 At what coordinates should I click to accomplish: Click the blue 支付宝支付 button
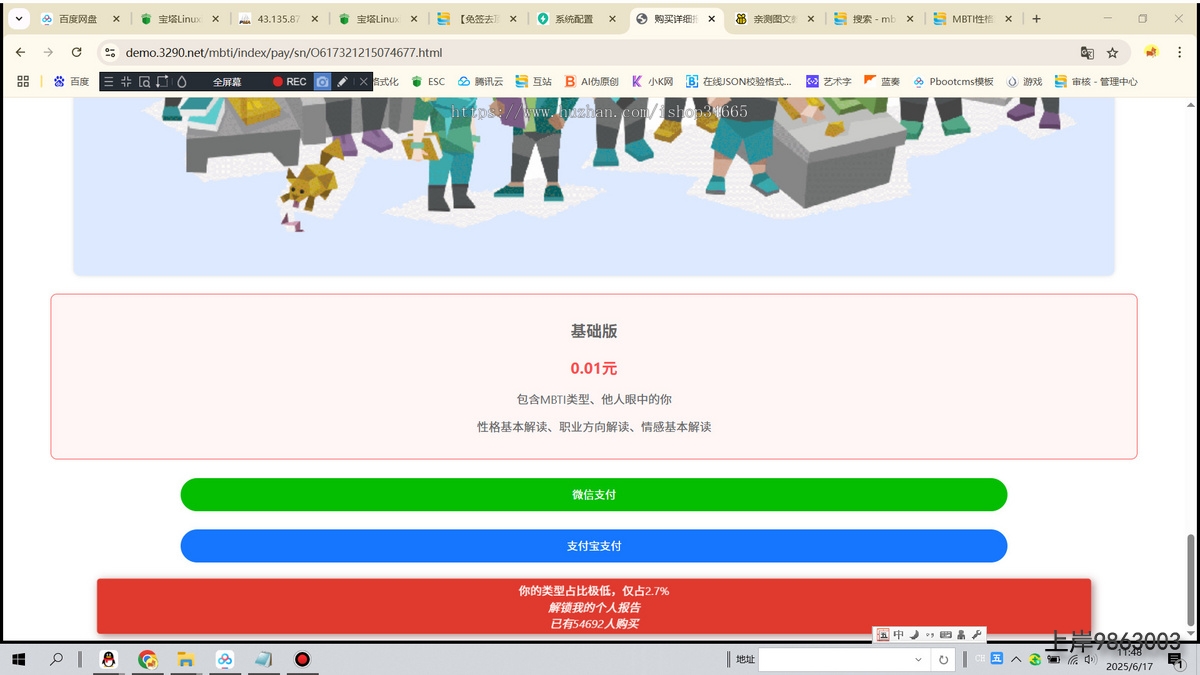tap(593, 546)
